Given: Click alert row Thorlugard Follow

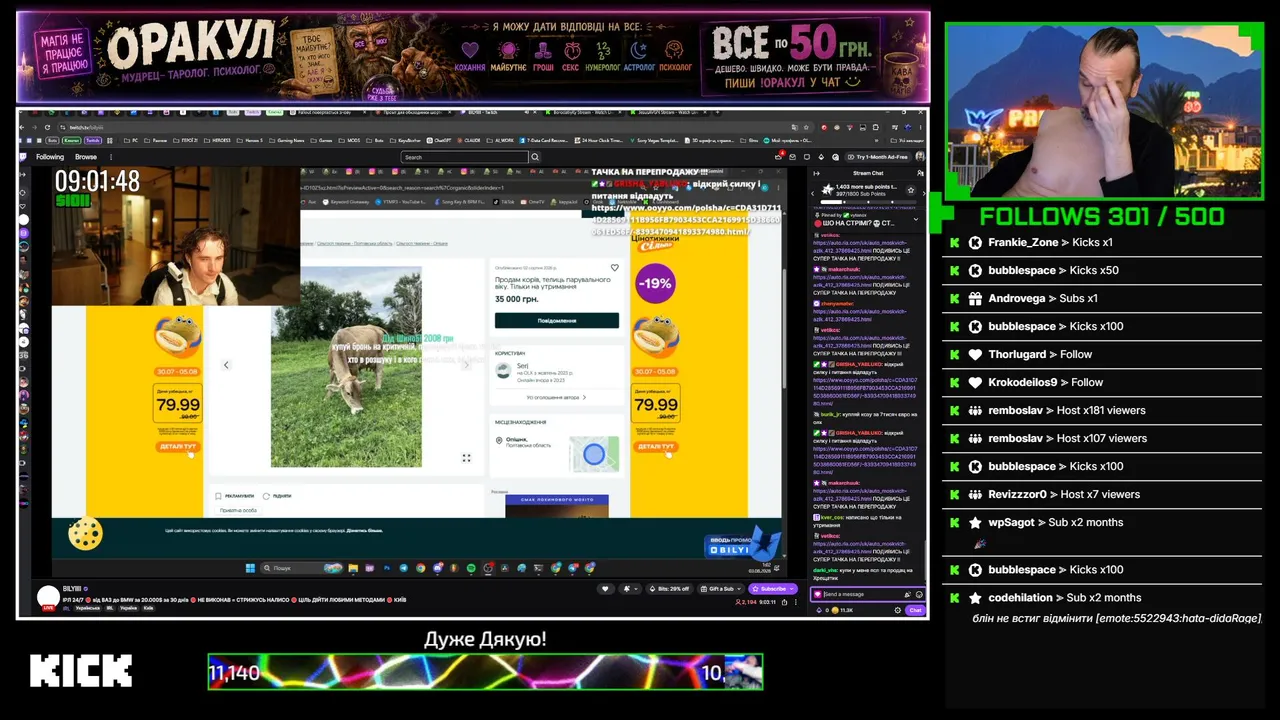Looking at the screenshot, I should pos(1102,354).
